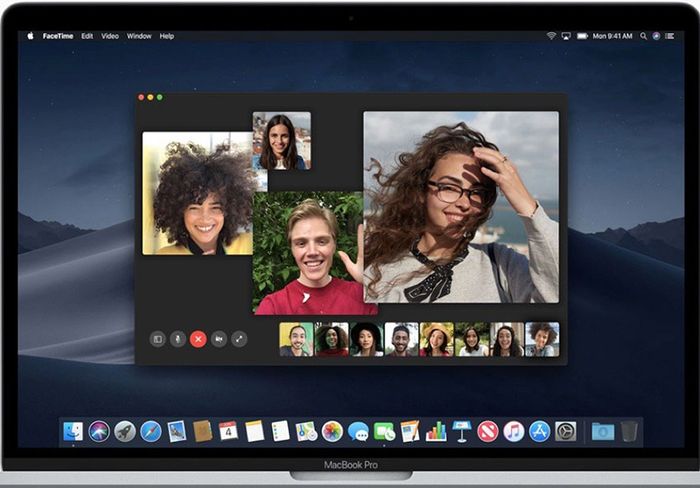The width and height of the screenshot is (700, 488).
Task: Launch Siri from the Dock
Action: pos(99,432)
